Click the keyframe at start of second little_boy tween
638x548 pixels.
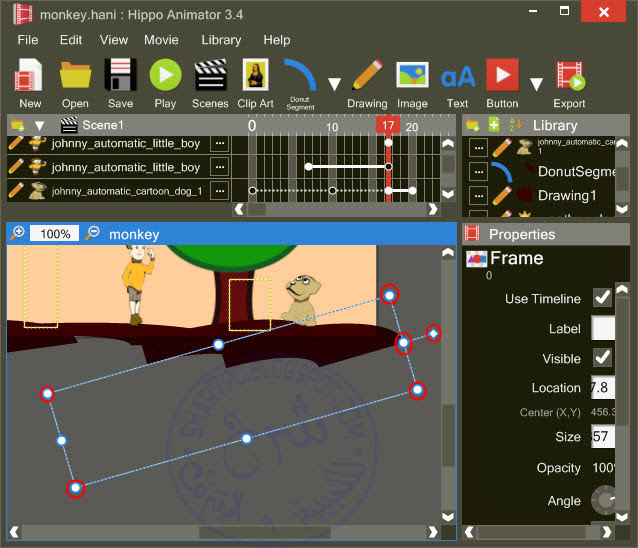(x=308, y=166)
